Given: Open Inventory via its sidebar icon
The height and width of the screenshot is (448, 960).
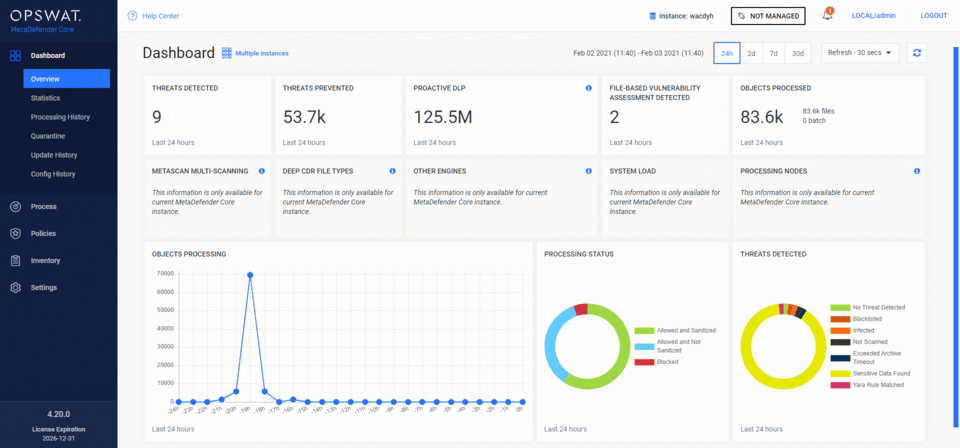Looking at the screenshot, I should point(15,260).
